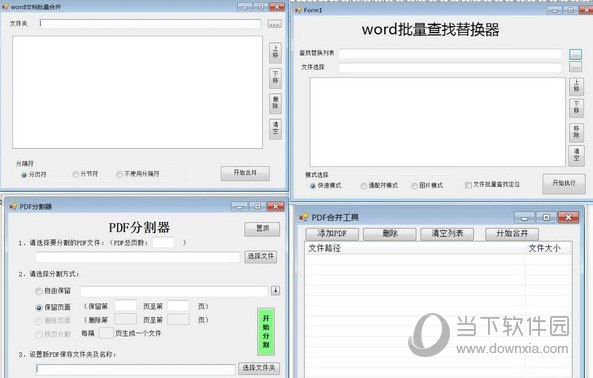Click 开始合并 in the Word merge window
Image resolution: width=593 pixels, height=378 pixels.
[245, 173]
